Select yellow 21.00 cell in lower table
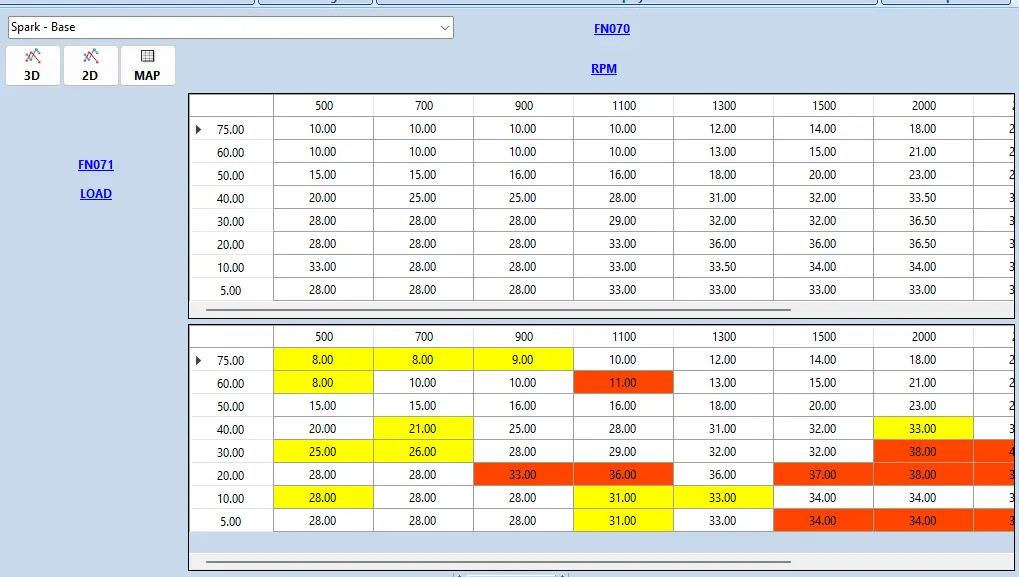The image size is (1019, 577). [424, 429]
